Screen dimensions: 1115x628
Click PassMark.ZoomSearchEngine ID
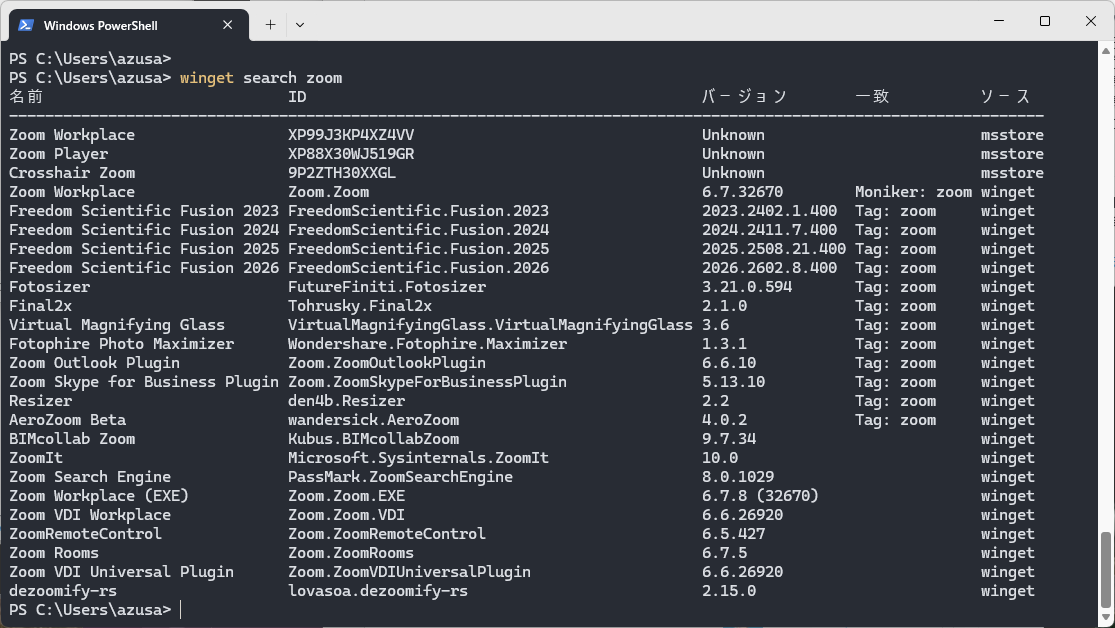coord(400,477)
